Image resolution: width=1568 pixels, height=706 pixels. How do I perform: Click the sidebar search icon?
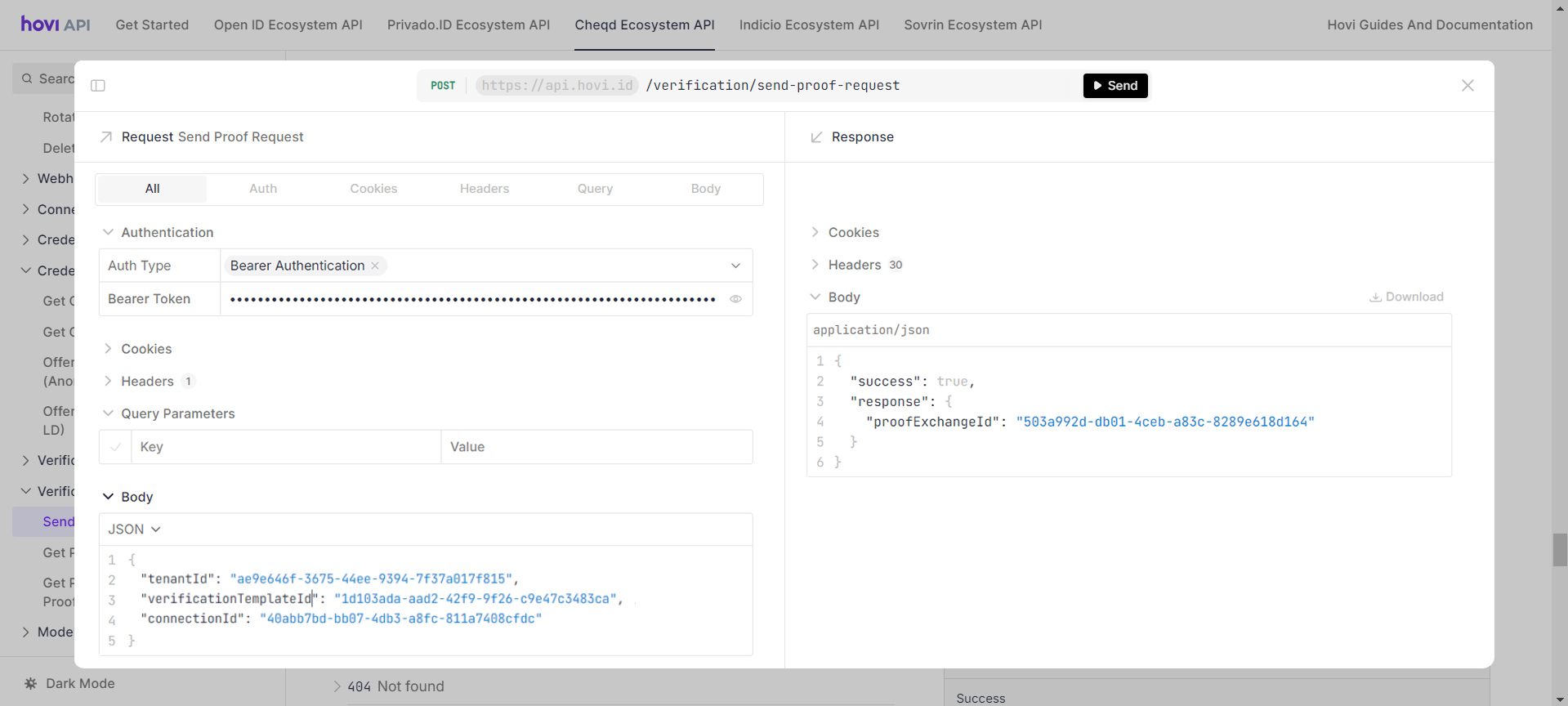click(28, 78)
